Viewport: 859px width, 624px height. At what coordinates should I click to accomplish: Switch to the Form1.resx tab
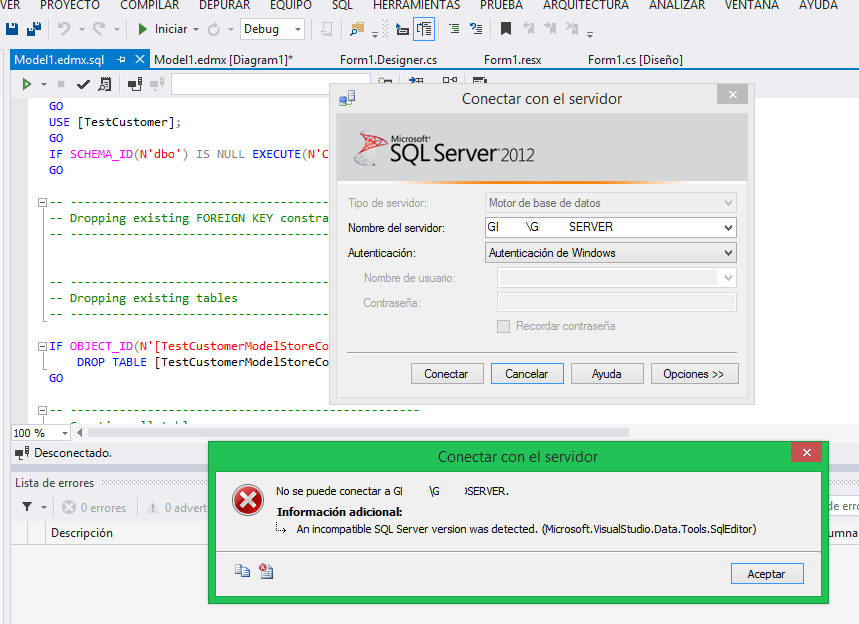pos(513,60)
